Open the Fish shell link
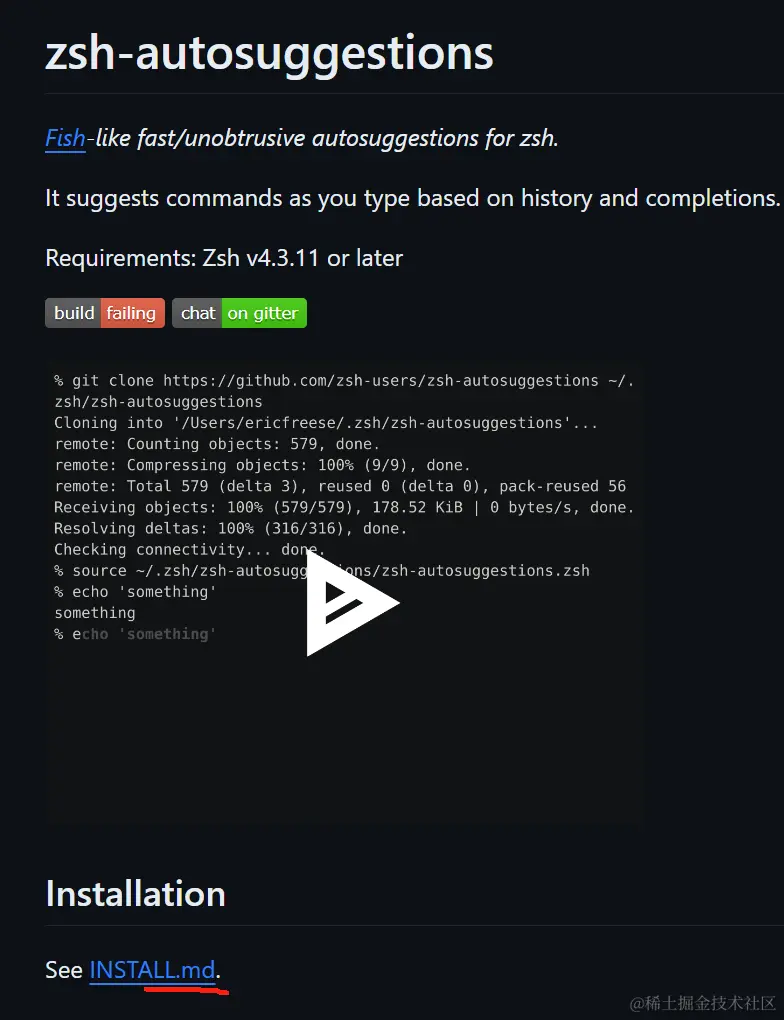This screenshot has height=1020, width=784. (x=65, y=138)
